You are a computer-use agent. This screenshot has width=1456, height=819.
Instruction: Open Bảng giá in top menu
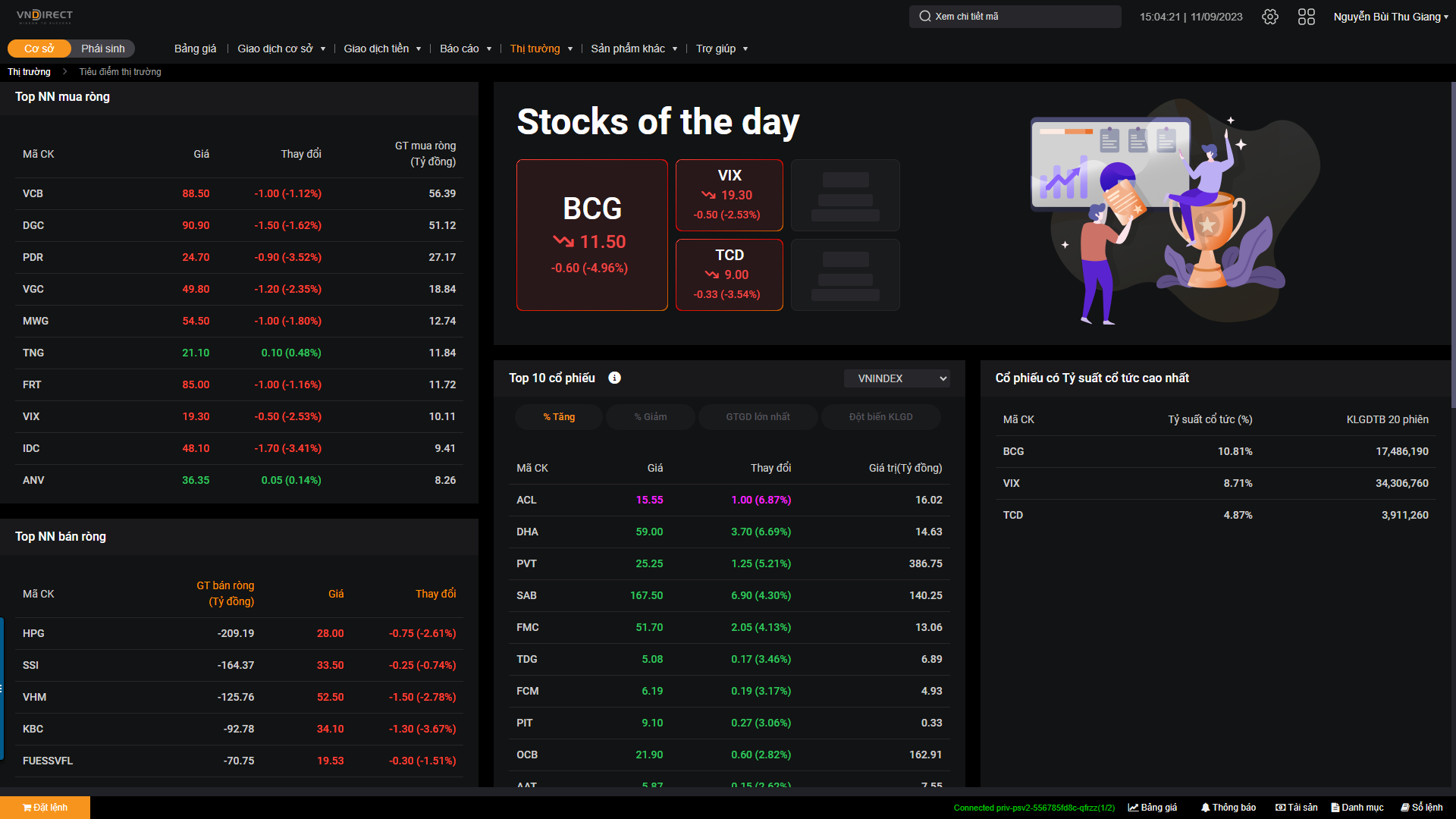(195, 49)
